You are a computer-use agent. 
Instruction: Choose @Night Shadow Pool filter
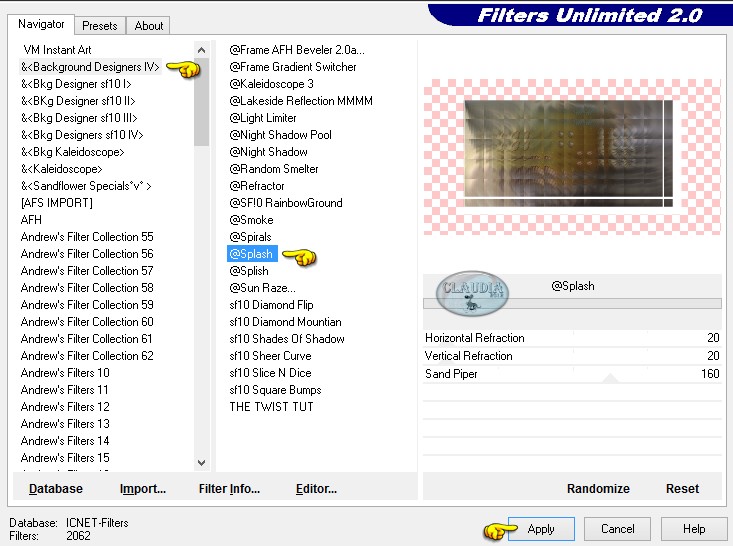(280, 135)
